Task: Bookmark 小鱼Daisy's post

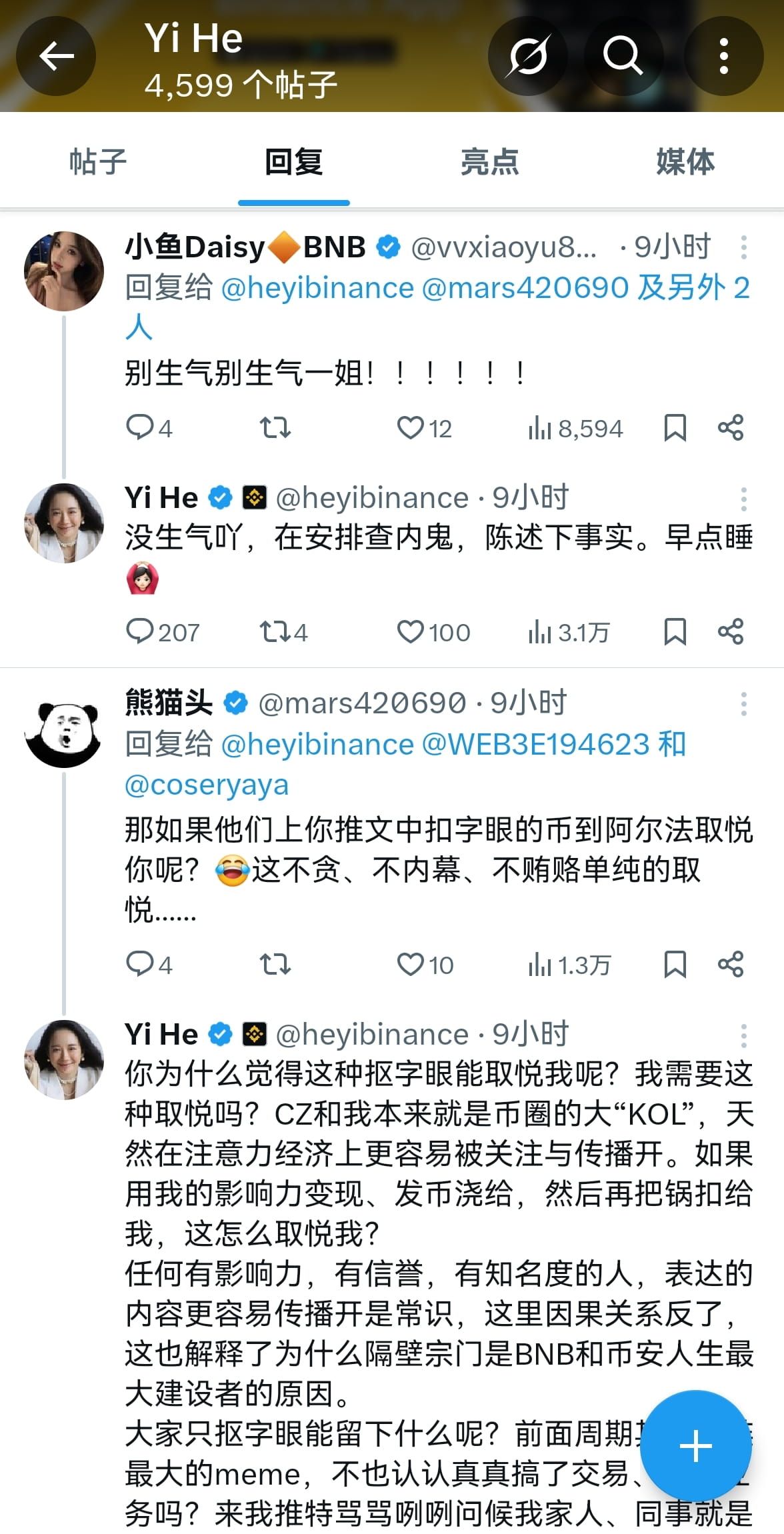Action: tap(675, 428)
